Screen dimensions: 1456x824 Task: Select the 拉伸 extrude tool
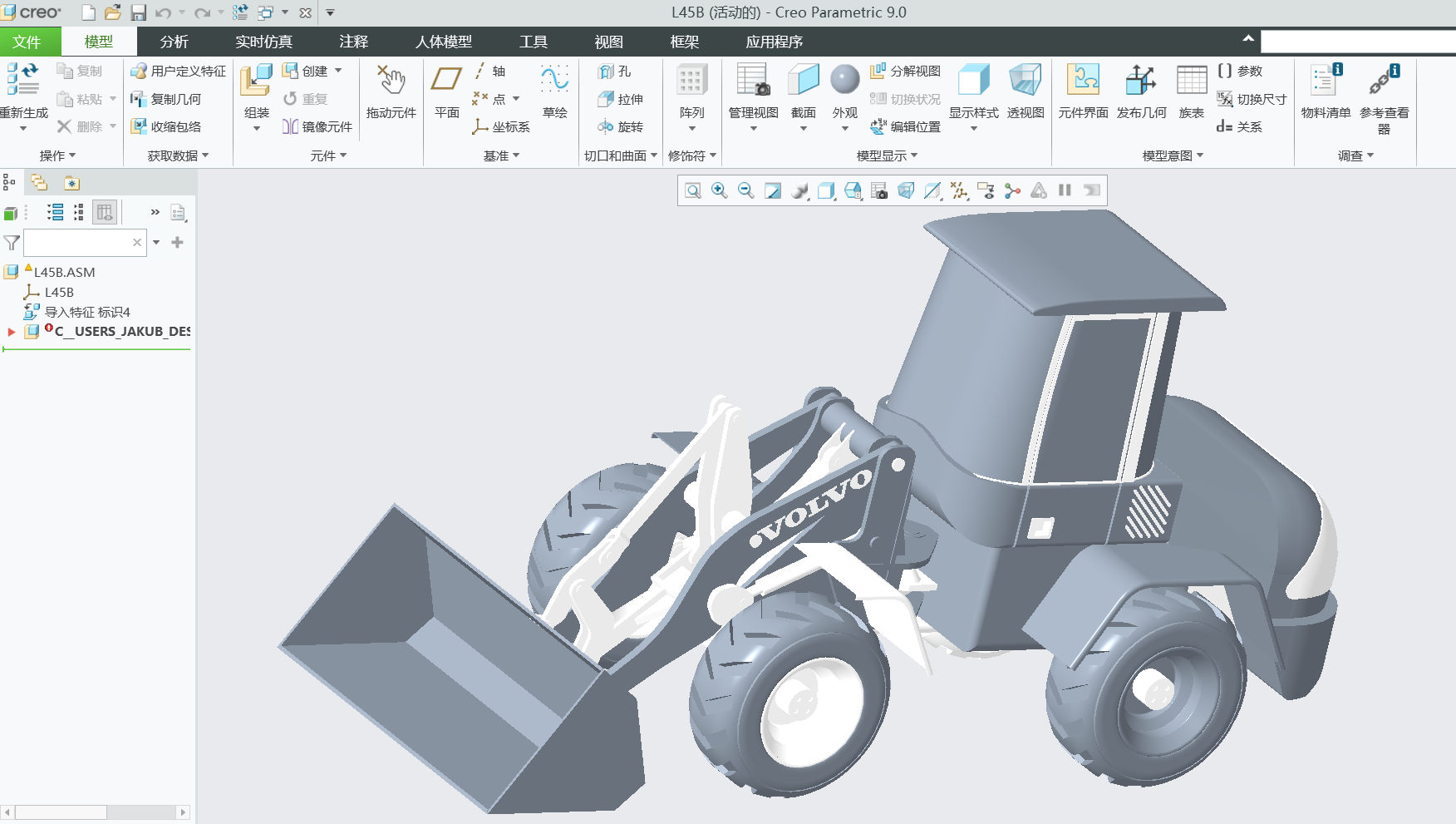tap(621, 99)
